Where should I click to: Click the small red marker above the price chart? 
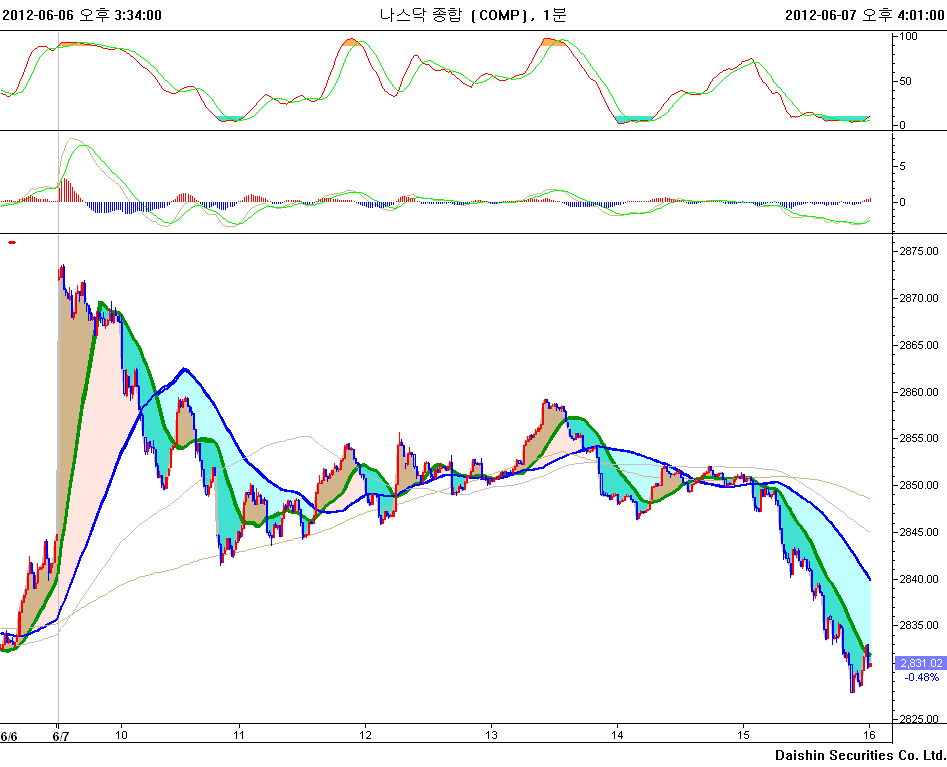point(12,242)
